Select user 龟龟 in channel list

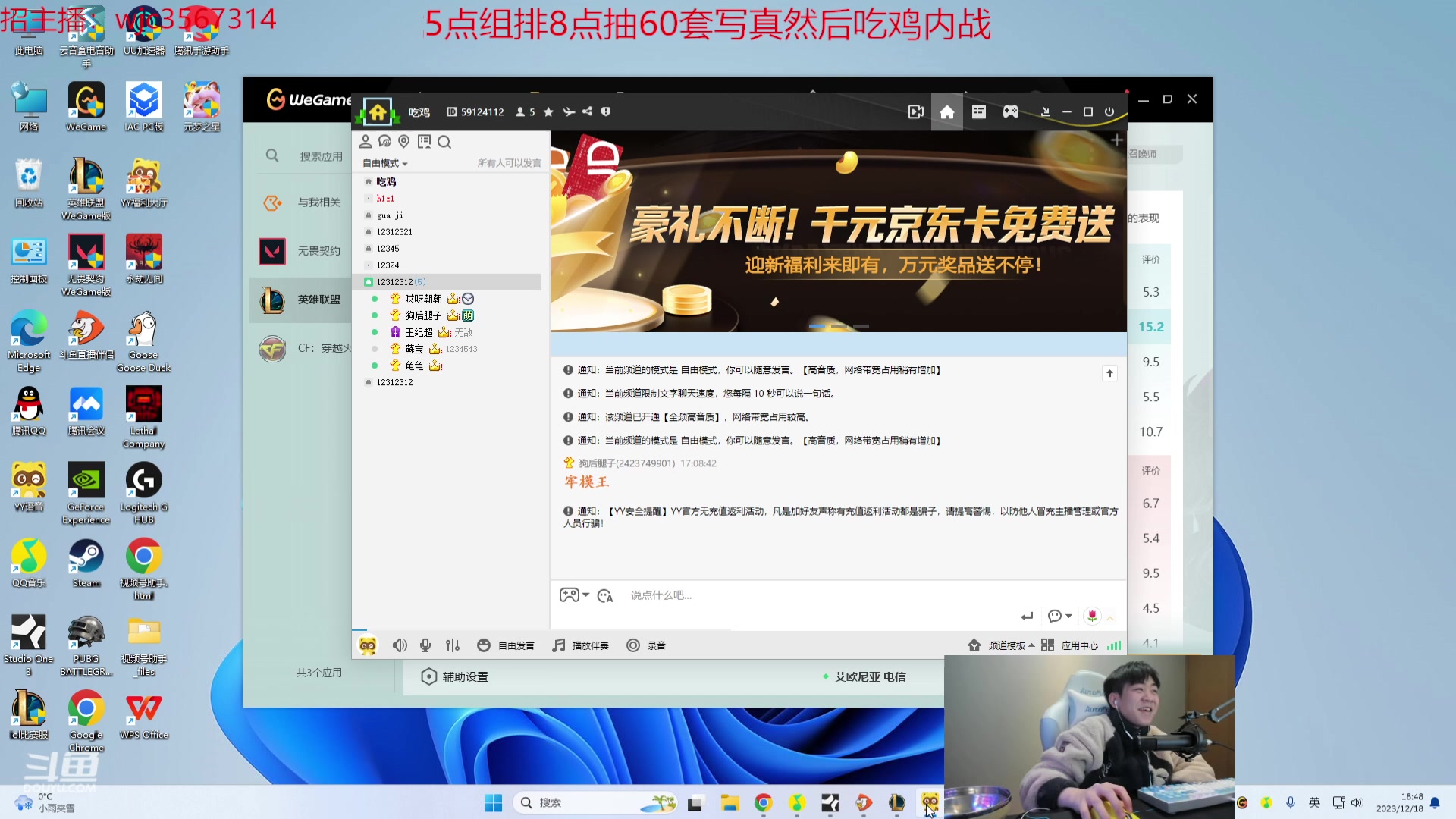[x=414, y=366]
